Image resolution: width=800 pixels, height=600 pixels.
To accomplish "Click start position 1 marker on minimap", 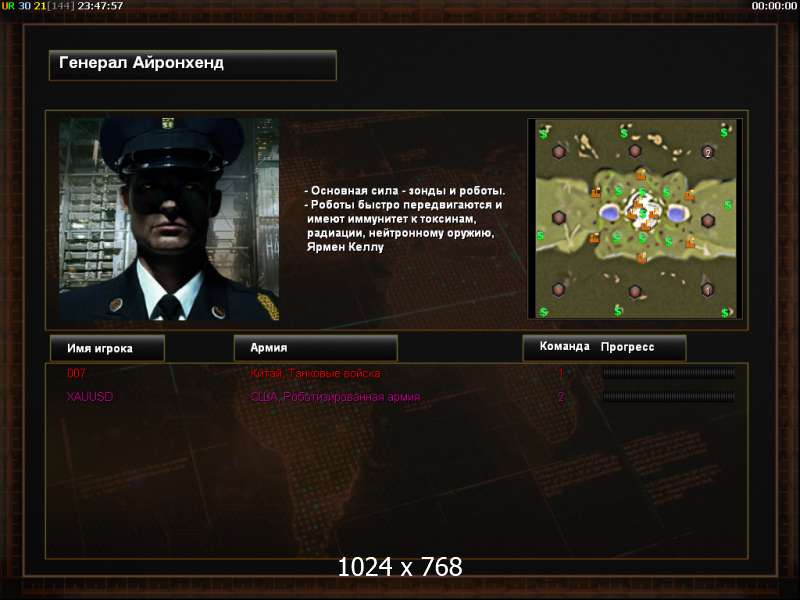I will [x=707, y=290].
